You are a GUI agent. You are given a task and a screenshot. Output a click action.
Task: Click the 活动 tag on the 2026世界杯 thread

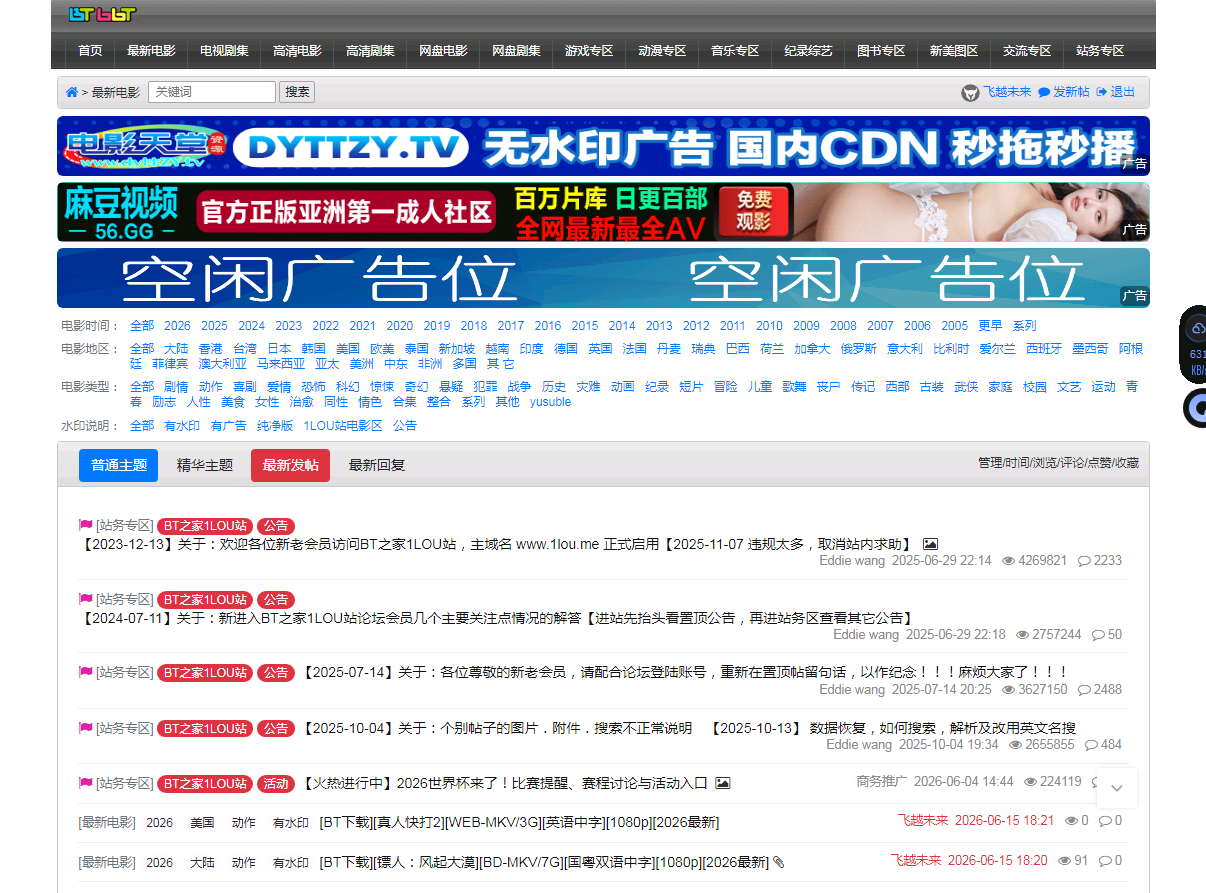click(276, 783)
